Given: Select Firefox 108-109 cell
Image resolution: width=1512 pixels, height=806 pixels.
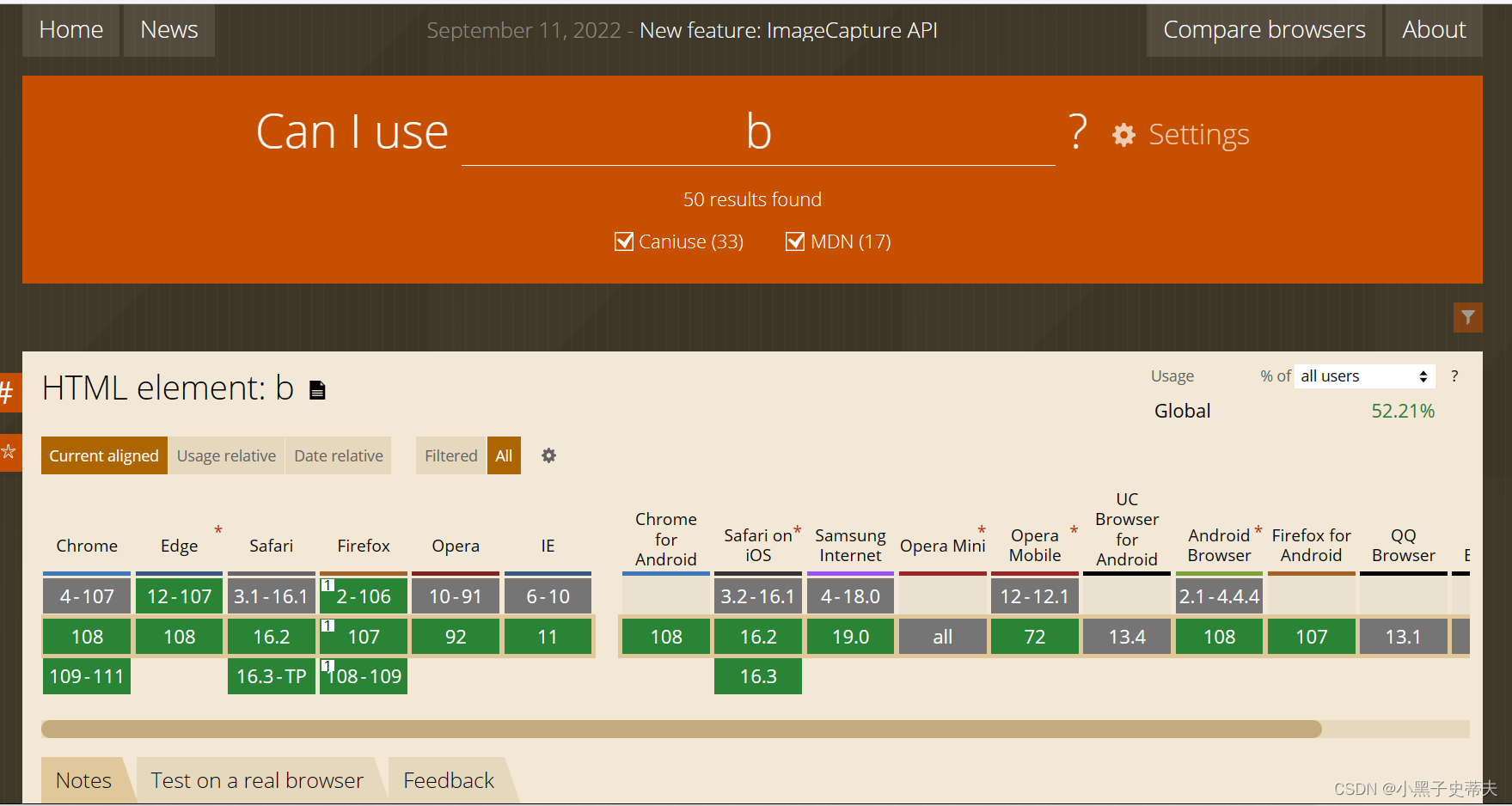Looking at the screenshot, I should (364, 676).
